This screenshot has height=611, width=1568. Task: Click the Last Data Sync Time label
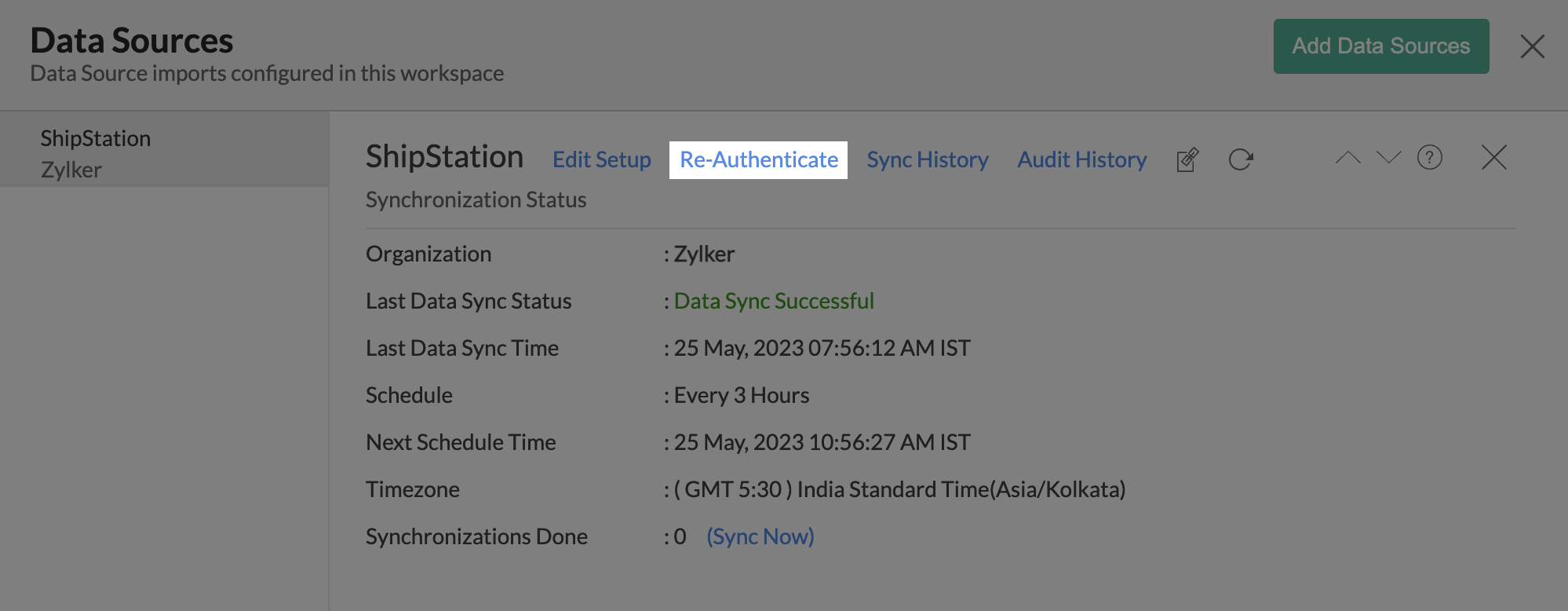[462, 348]
